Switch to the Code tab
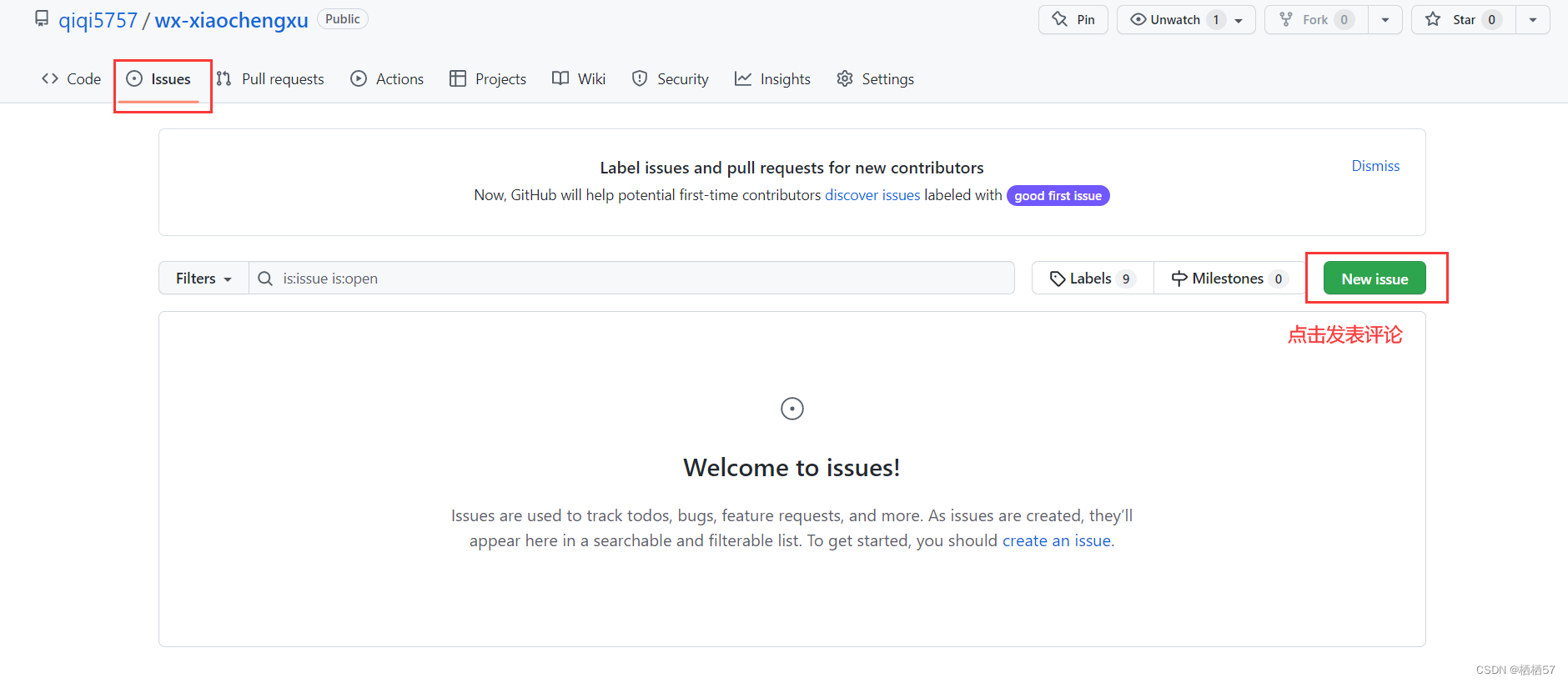The height and width of the screenshot is (683, 1568). (x=71, y=78)
